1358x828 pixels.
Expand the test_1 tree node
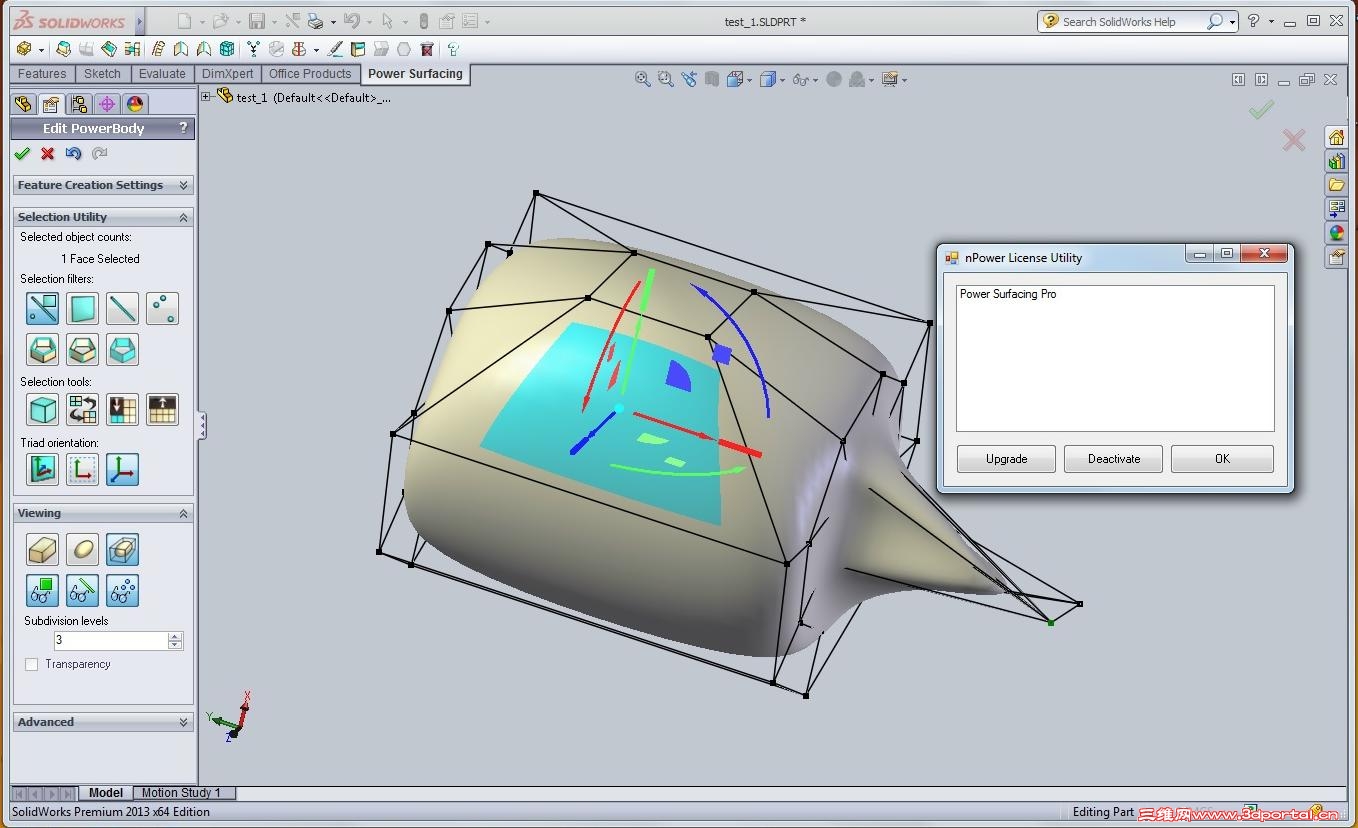(x=206, y=97)
